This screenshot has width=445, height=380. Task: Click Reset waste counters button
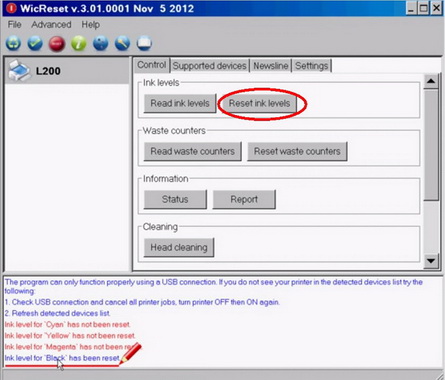(297, 151)
